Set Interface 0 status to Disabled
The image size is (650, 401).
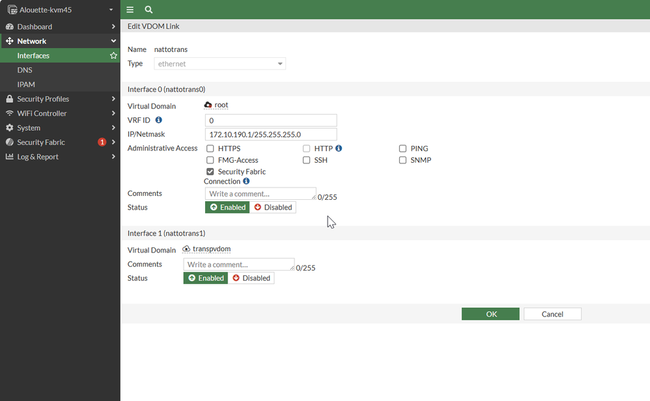[x=273, y=207]
